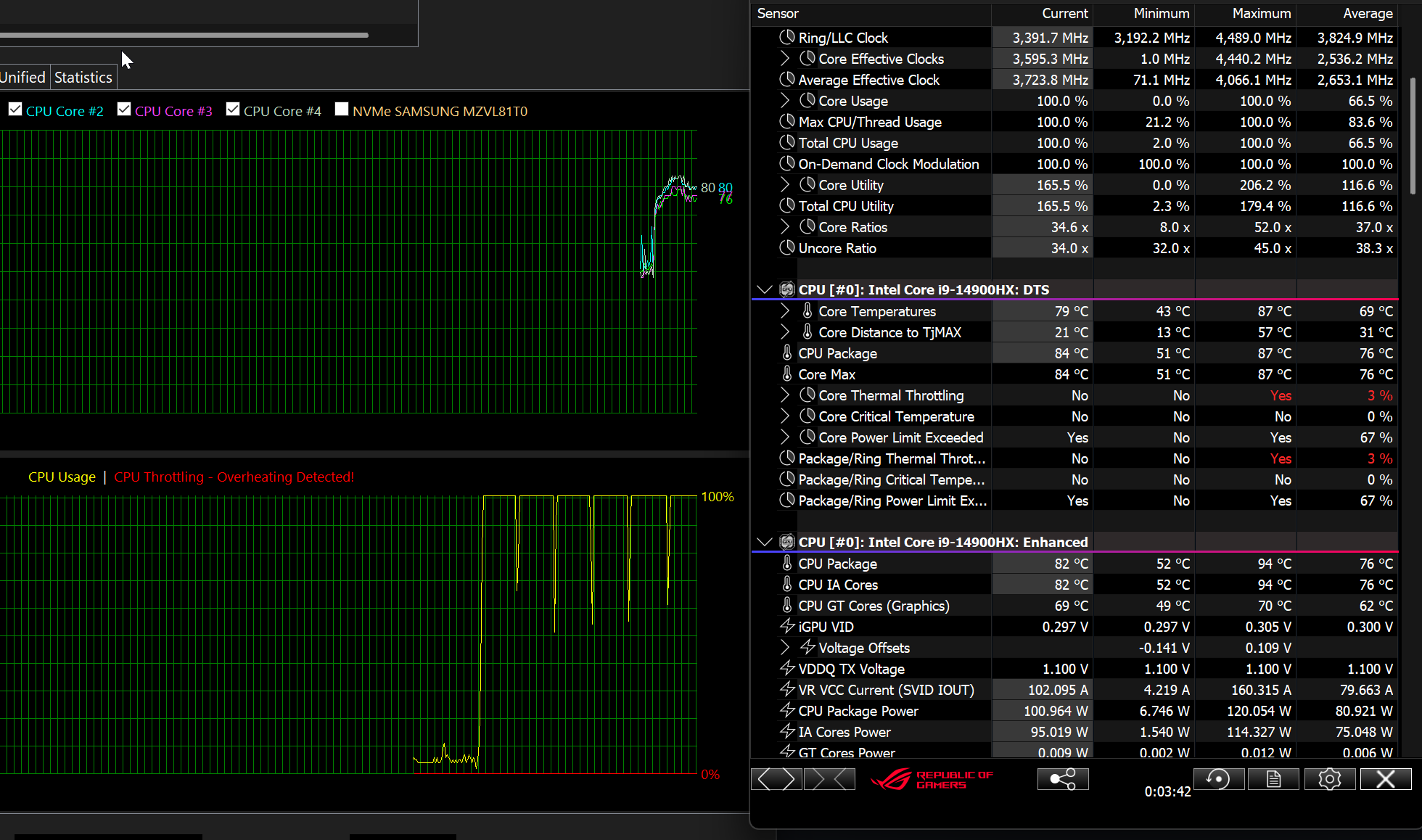Click the collapse arrows button

coord(829,779)
